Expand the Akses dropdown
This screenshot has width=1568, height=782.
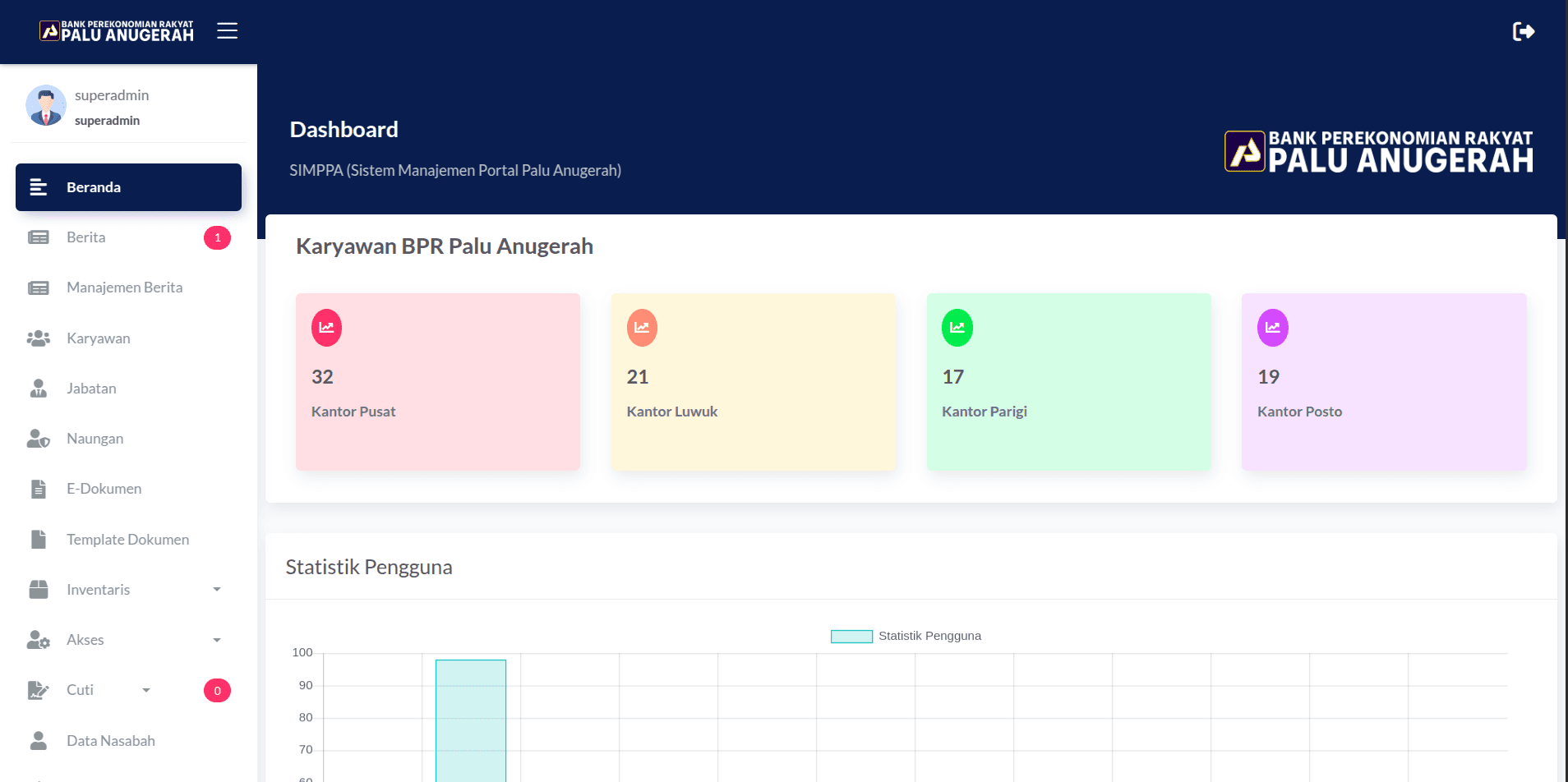click(217, 640)
